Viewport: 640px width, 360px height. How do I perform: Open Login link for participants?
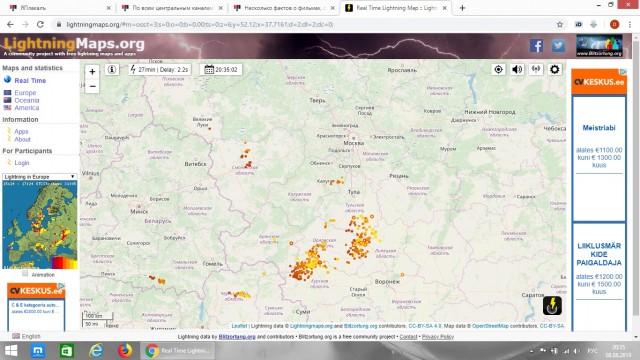tap(22, 162)
